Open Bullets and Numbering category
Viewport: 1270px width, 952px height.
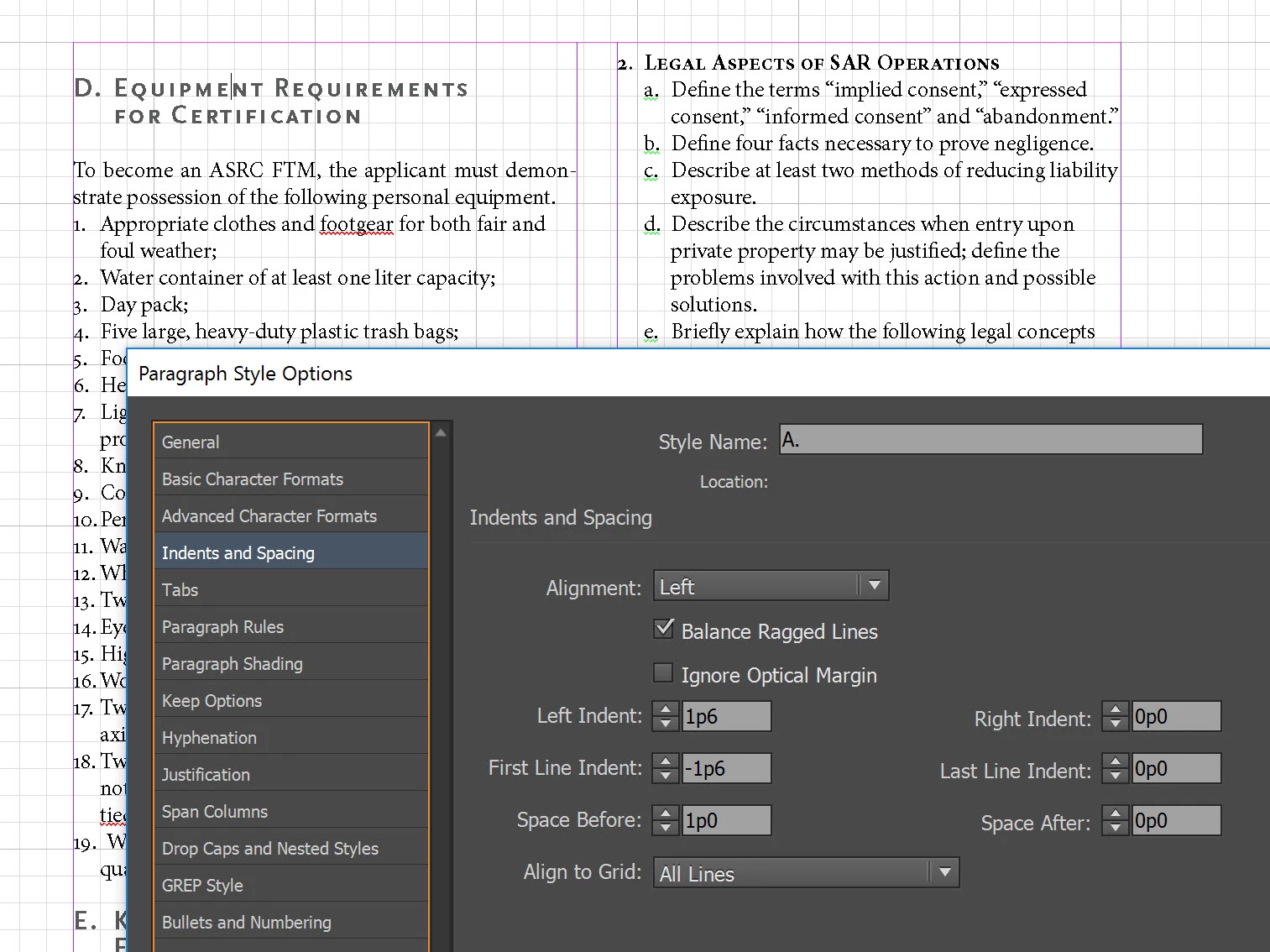291,922
